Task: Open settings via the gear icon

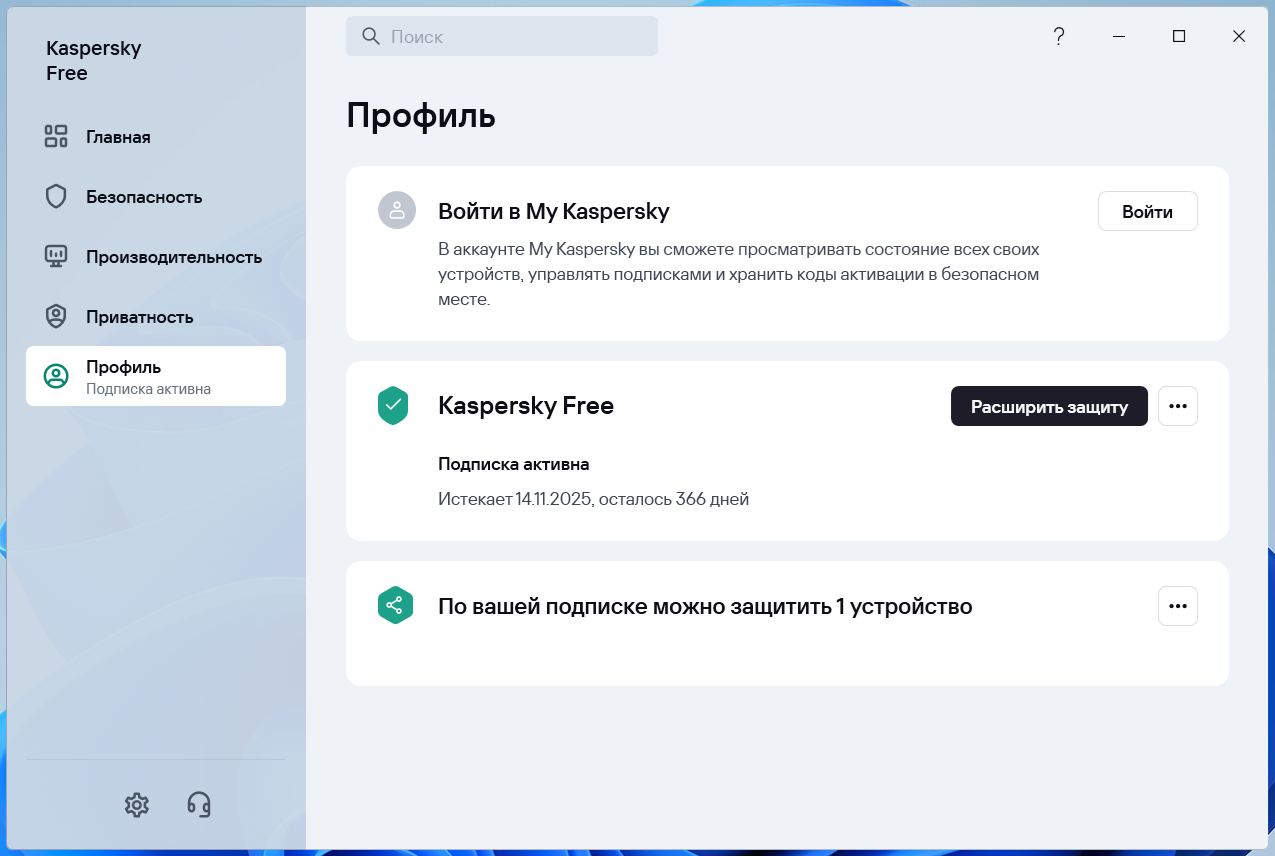Action: click(137, 804)
